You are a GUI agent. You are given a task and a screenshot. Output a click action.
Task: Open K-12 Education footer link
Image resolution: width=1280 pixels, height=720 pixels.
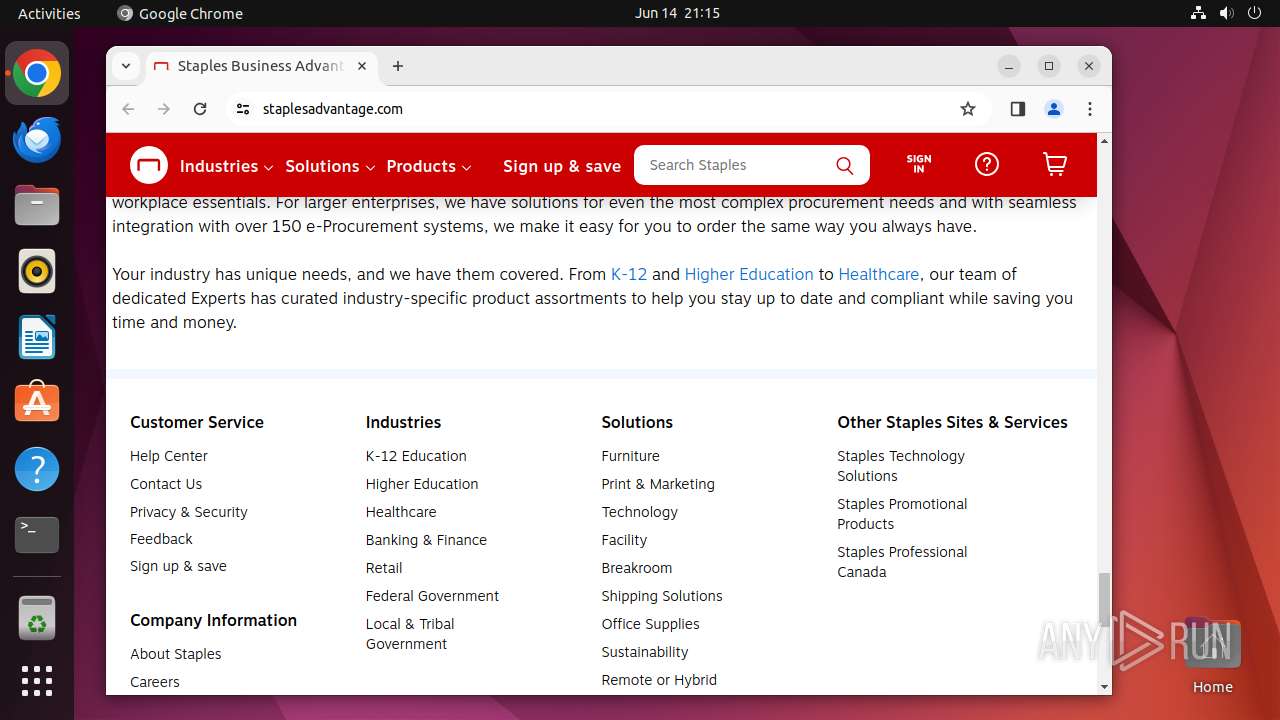coord(416,456)
